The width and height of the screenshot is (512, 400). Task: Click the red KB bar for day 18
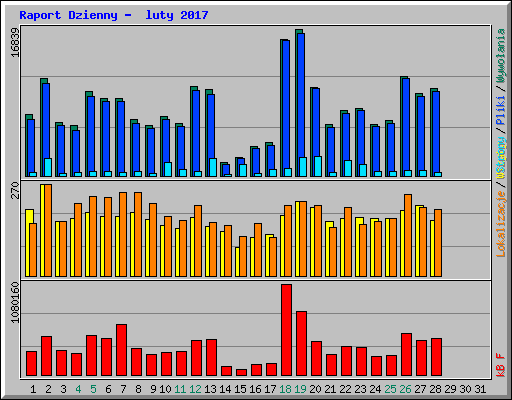click(x=286, y=330)
